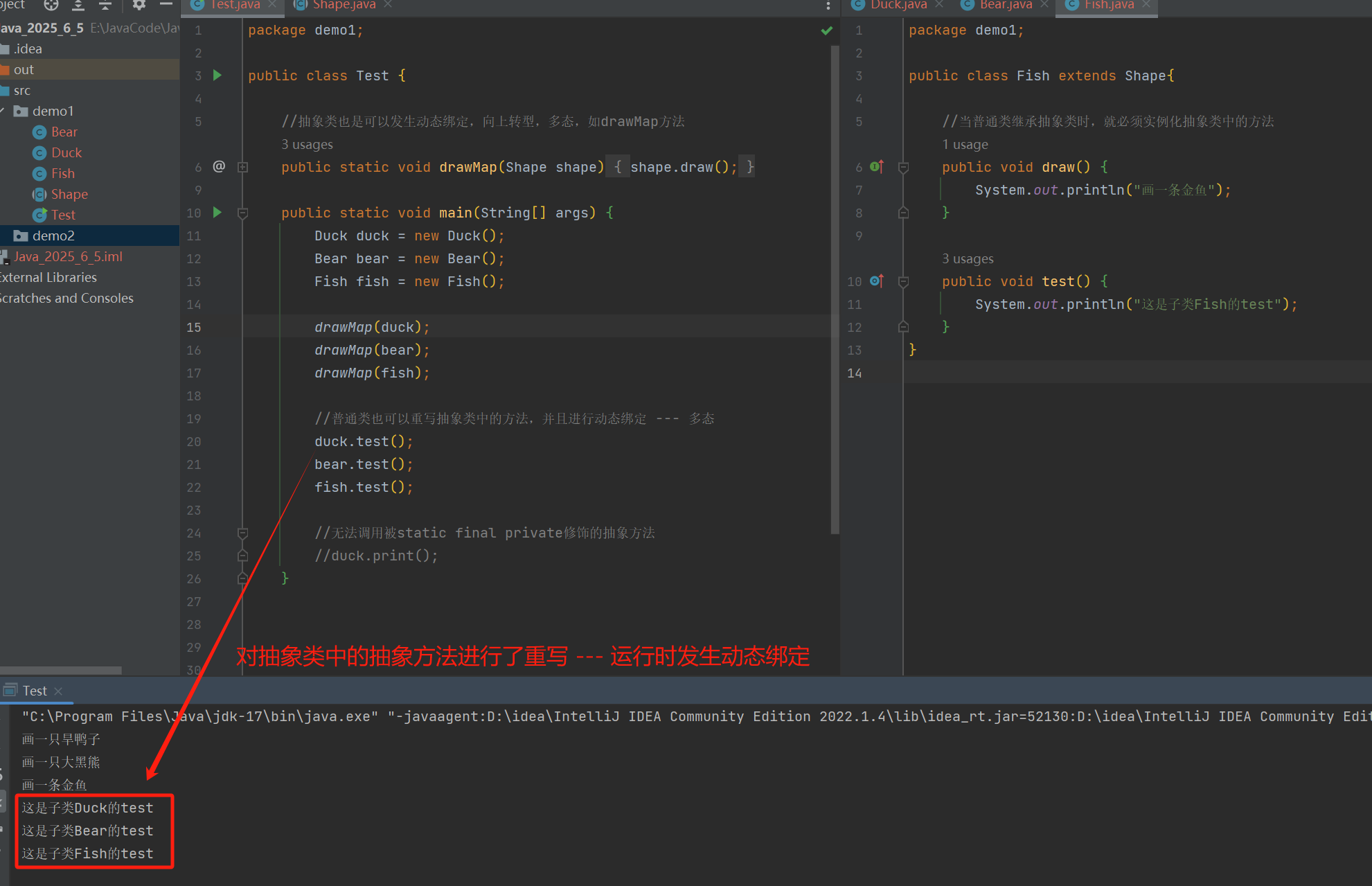Select the demo2 package in project tree
The height and width of the screenshot is (886, 1372).
[x=53, y=236]
